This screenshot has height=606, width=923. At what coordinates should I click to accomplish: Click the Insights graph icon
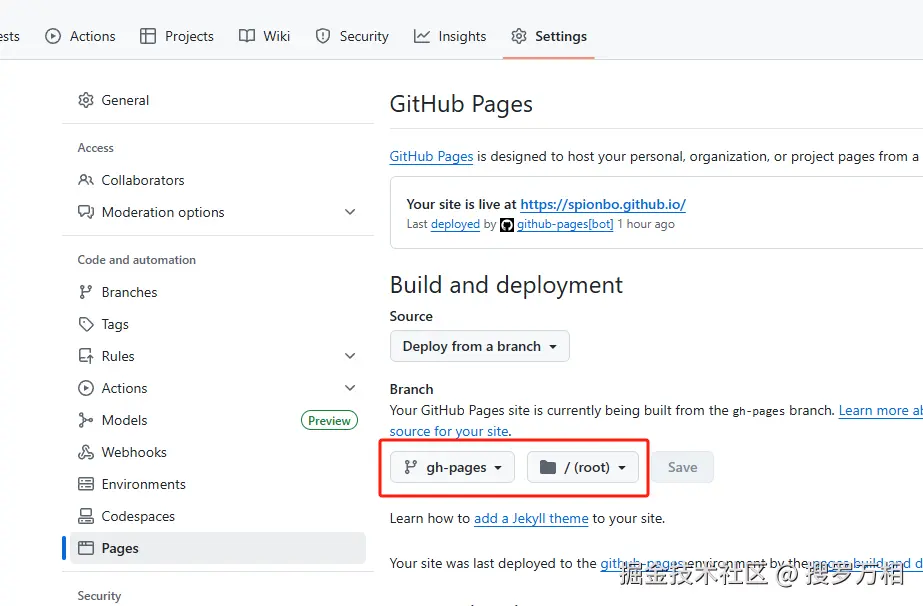pyautogui.click(x=421, y=36)
